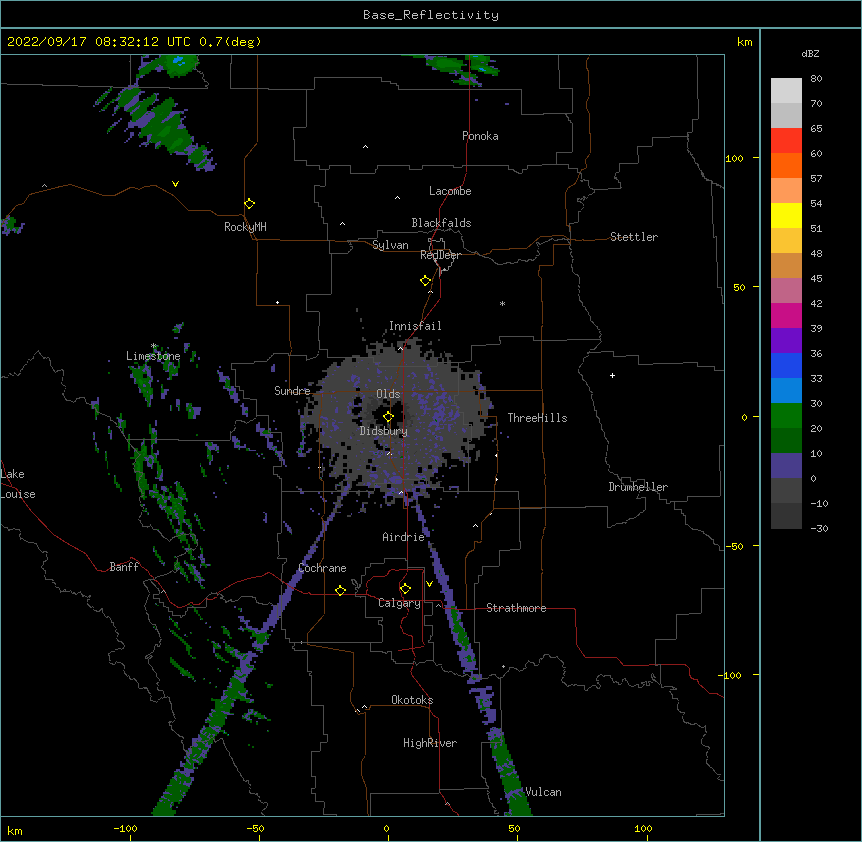Click the HighRiver town label
Image resolution: width=862 pixels, height=842 pixels.
coord(430,743)
